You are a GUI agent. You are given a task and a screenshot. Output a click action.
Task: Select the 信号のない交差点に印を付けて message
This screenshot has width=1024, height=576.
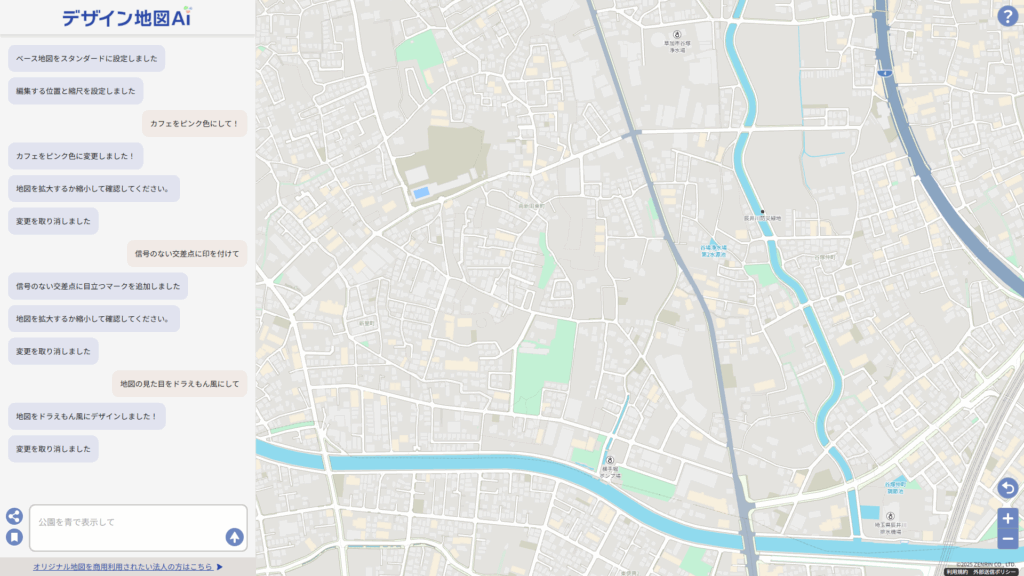coord(187,253)
